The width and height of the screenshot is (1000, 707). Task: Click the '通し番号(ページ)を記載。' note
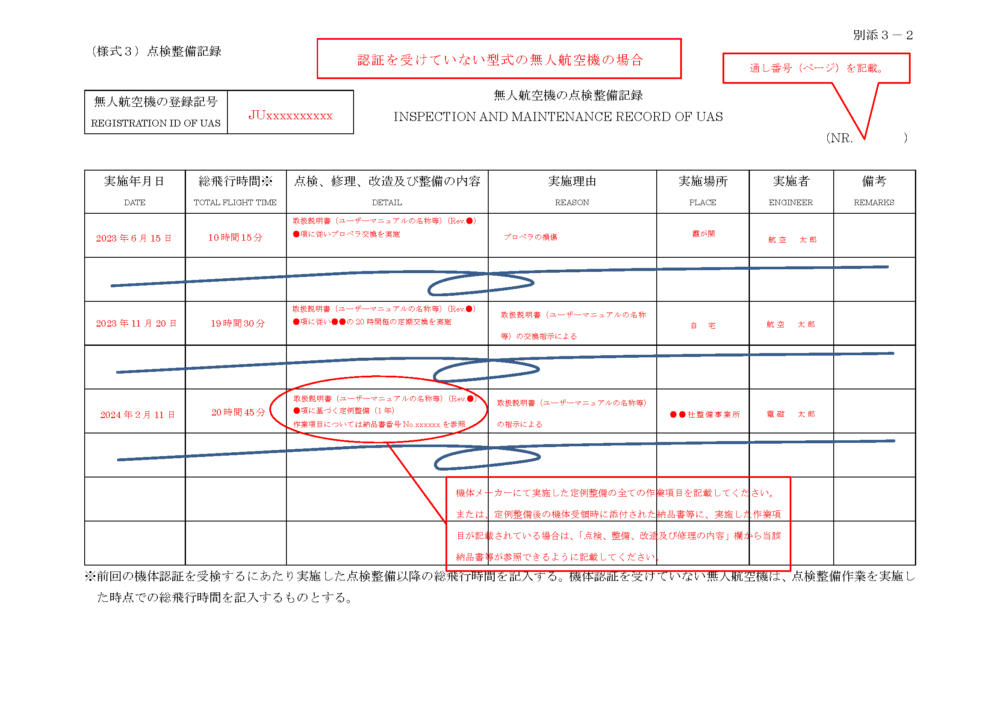click(x=816, y=68)
